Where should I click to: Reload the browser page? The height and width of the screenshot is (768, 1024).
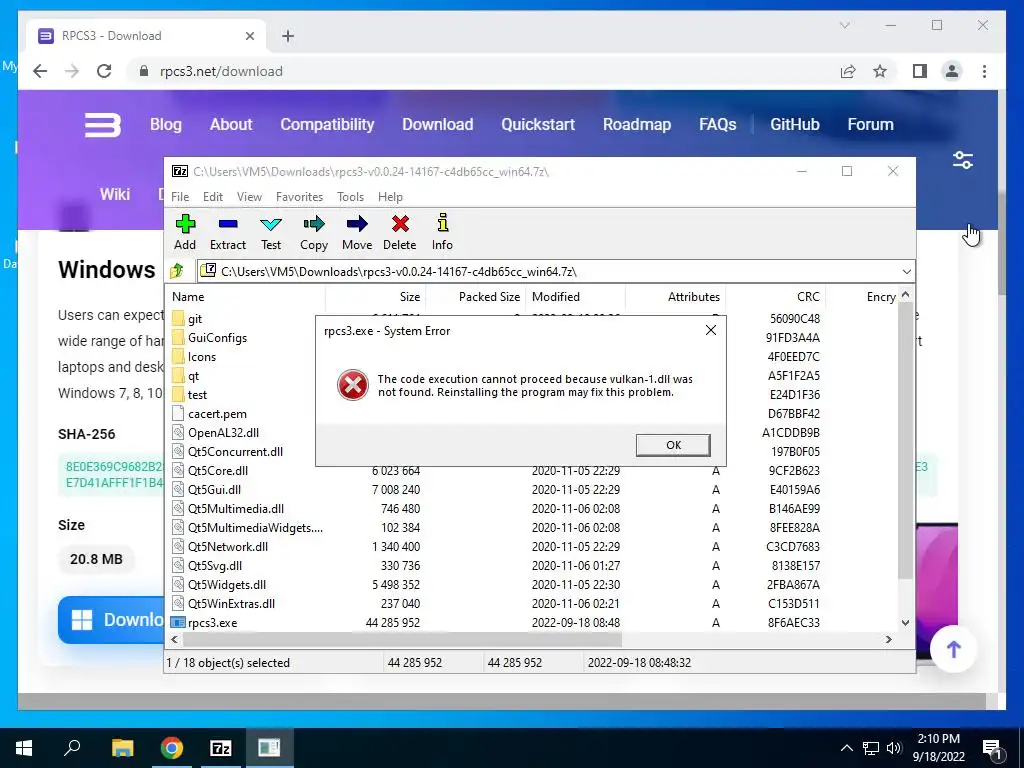pyautogui.click(x=104, y=71)
